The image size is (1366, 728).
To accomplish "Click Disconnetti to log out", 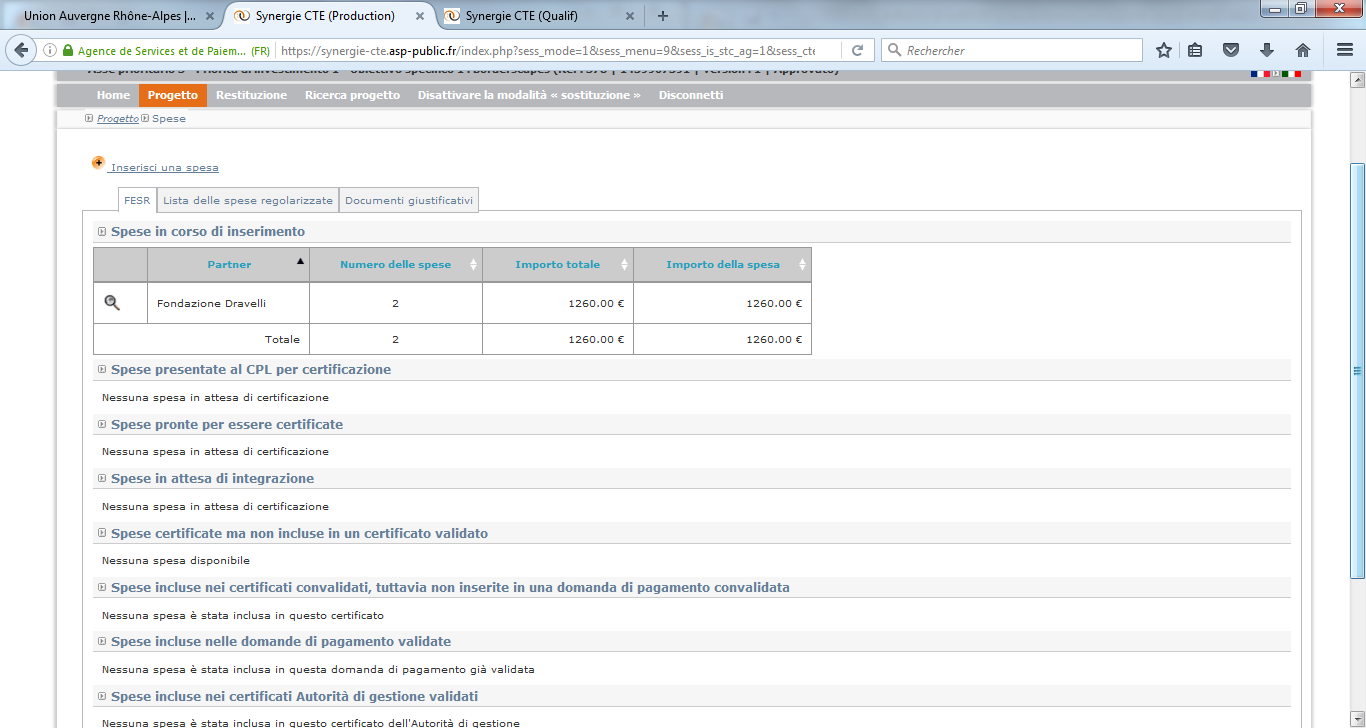I will (x=690, y=95).
